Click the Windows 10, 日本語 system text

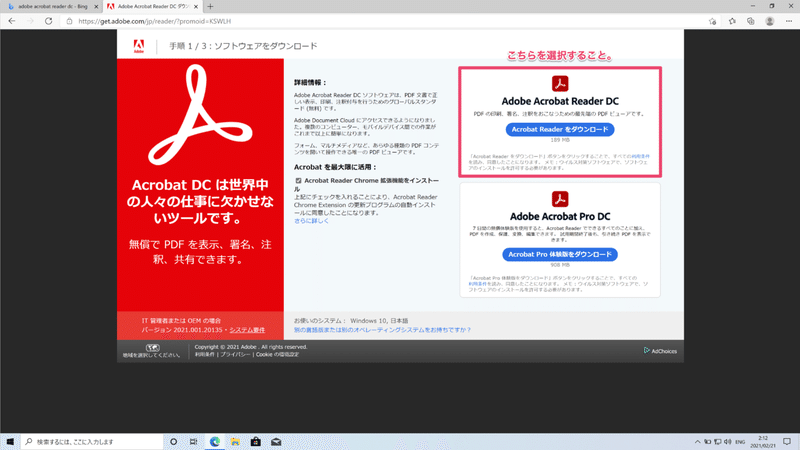click(x=379, y=321)
